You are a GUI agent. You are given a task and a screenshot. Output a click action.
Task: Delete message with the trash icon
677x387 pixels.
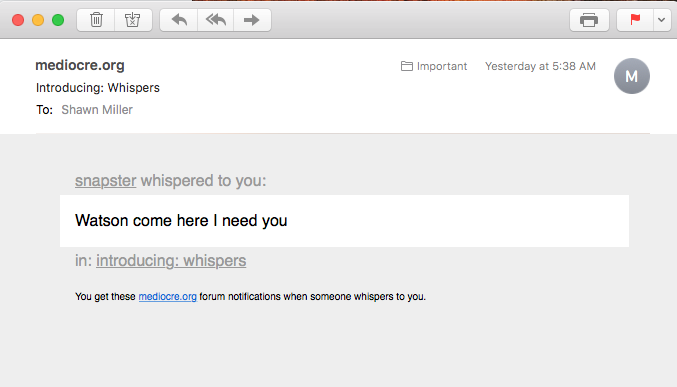(x=96, y=20)
